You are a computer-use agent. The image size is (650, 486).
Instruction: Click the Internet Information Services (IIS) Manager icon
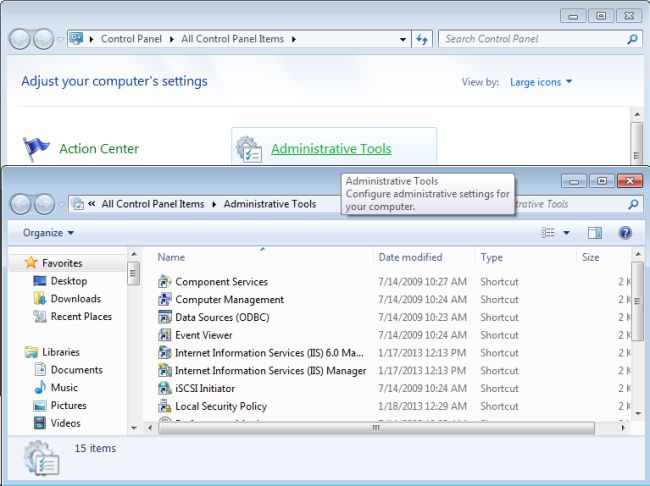click(165, 371)
